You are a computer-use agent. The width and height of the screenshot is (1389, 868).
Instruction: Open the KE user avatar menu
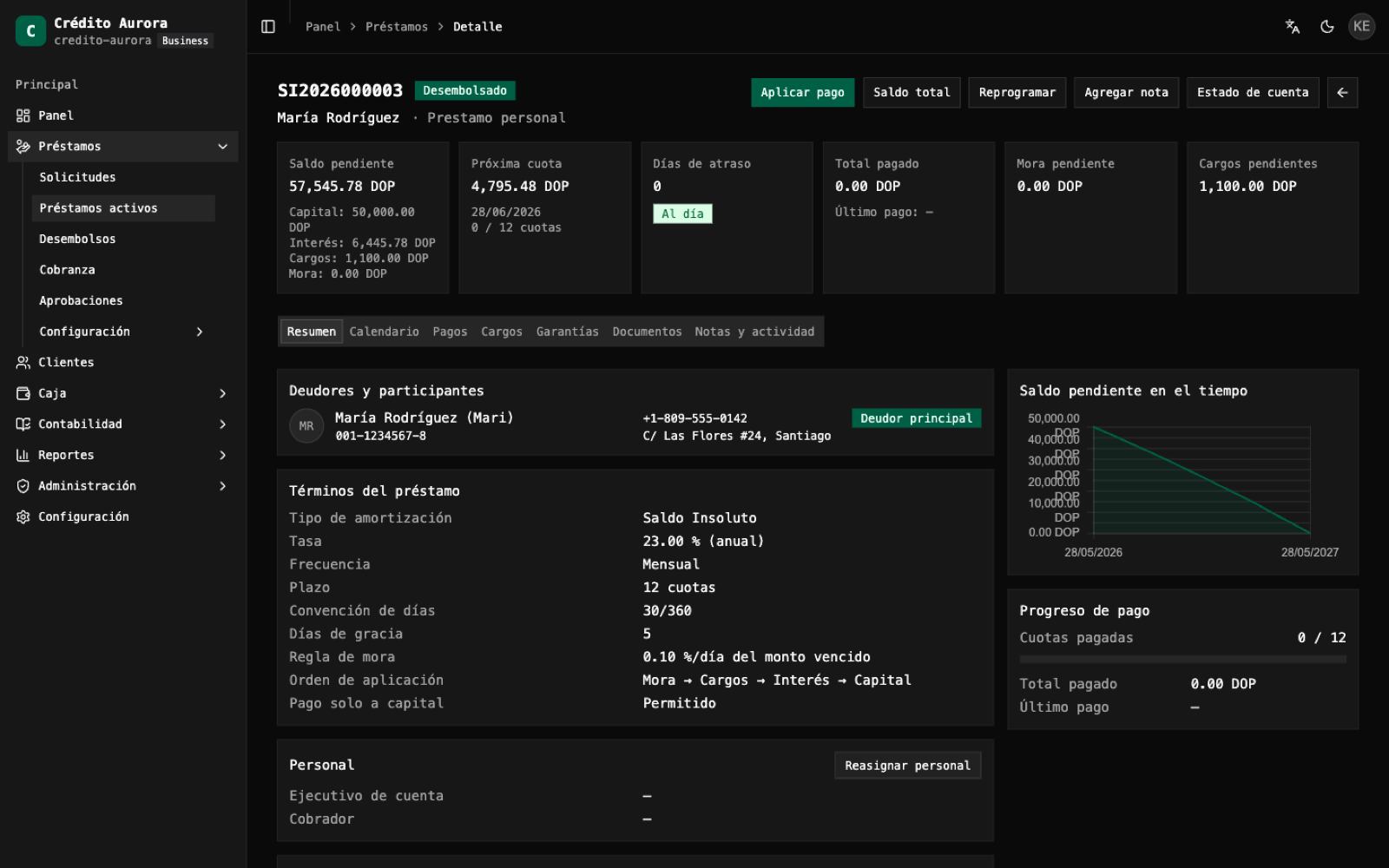[x=1361, y=26]
